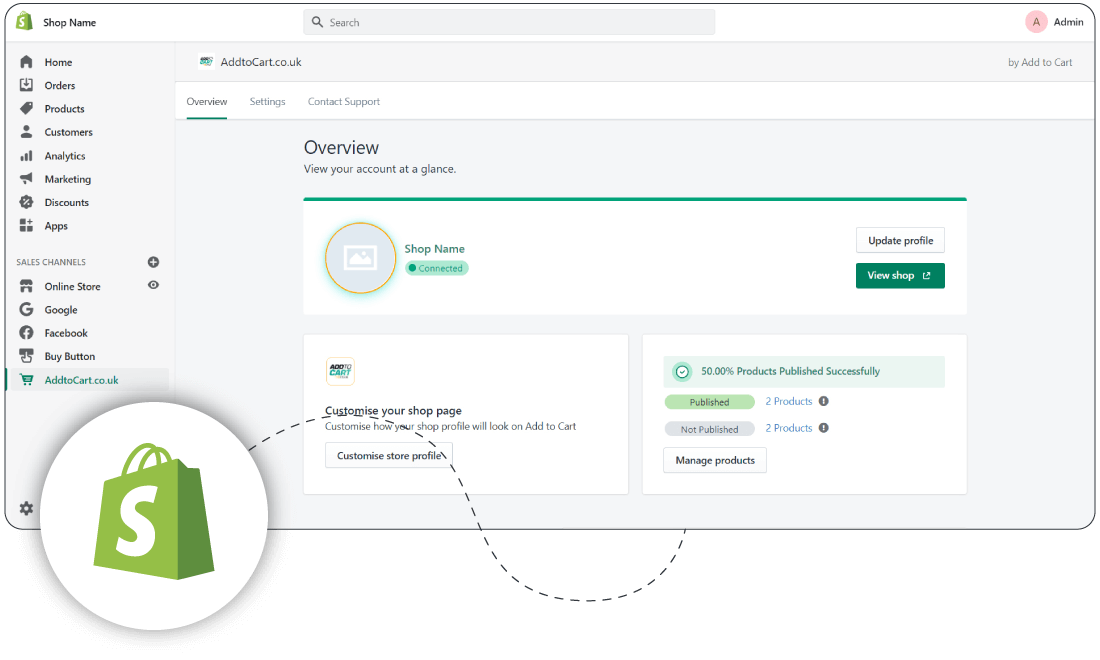Click Customise store profile button
The height and width of the screenshot is (660, 1100).
coord(389,456)
